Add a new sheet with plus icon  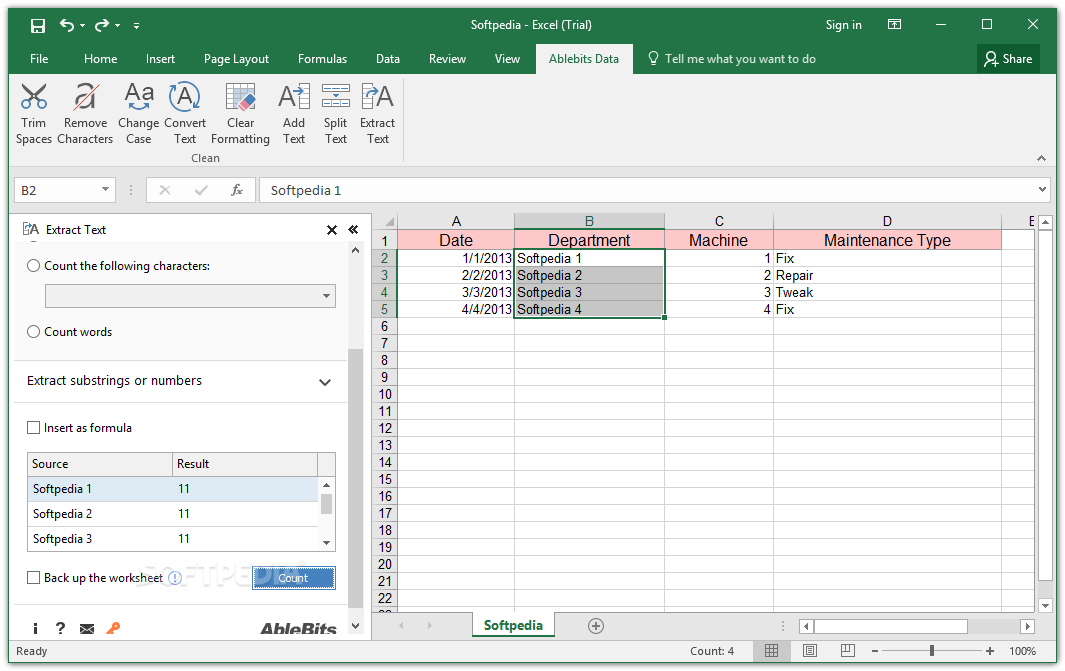[596, 625]
